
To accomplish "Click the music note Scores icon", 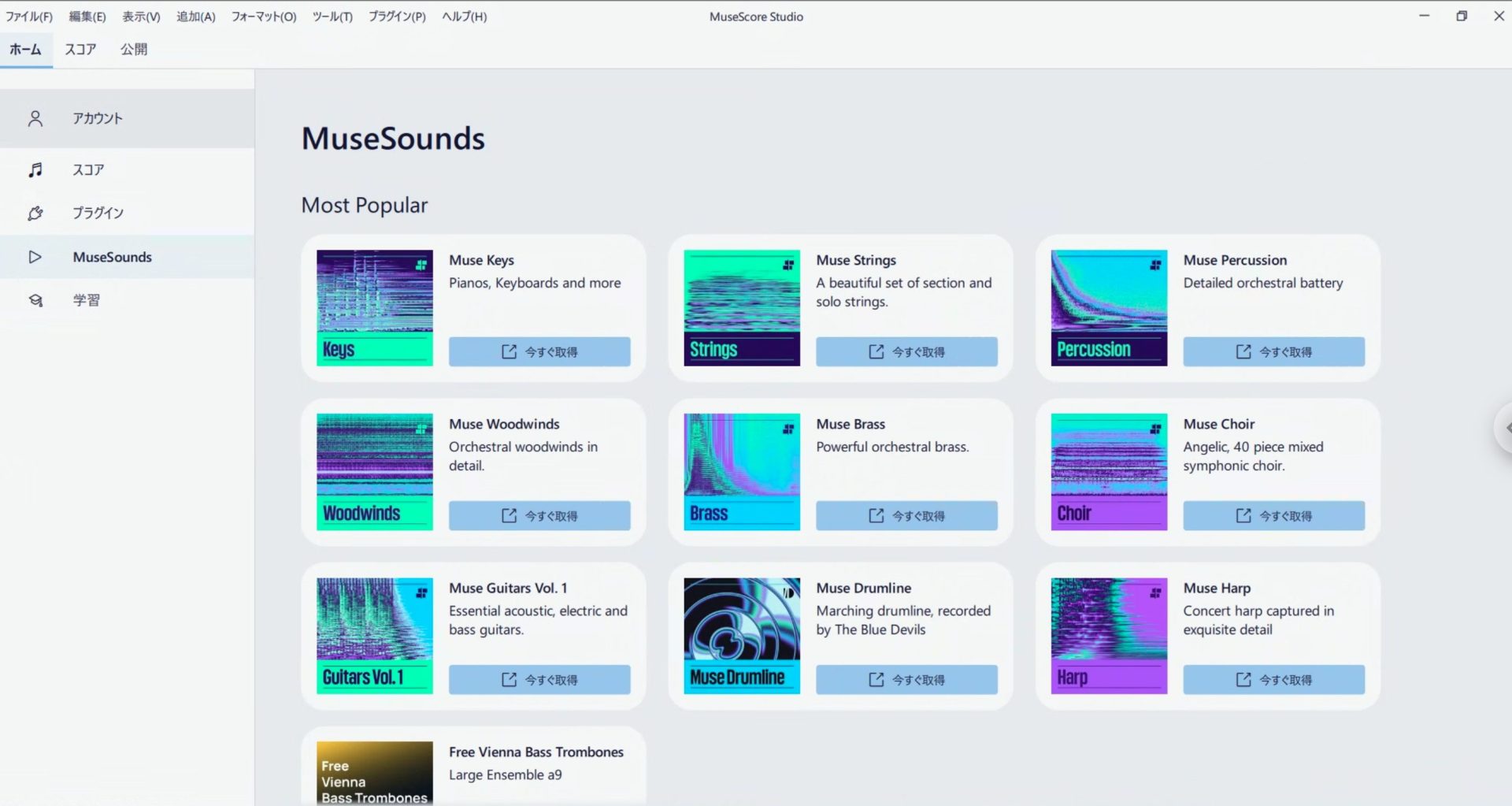I will coord(35,169).
